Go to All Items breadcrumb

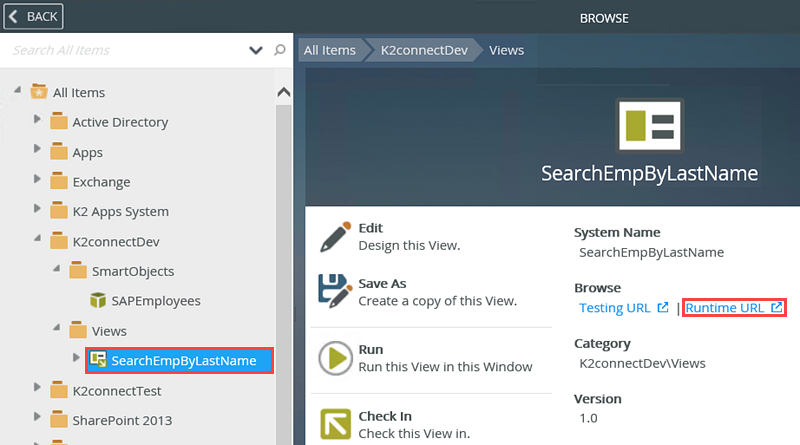(329, 50)
